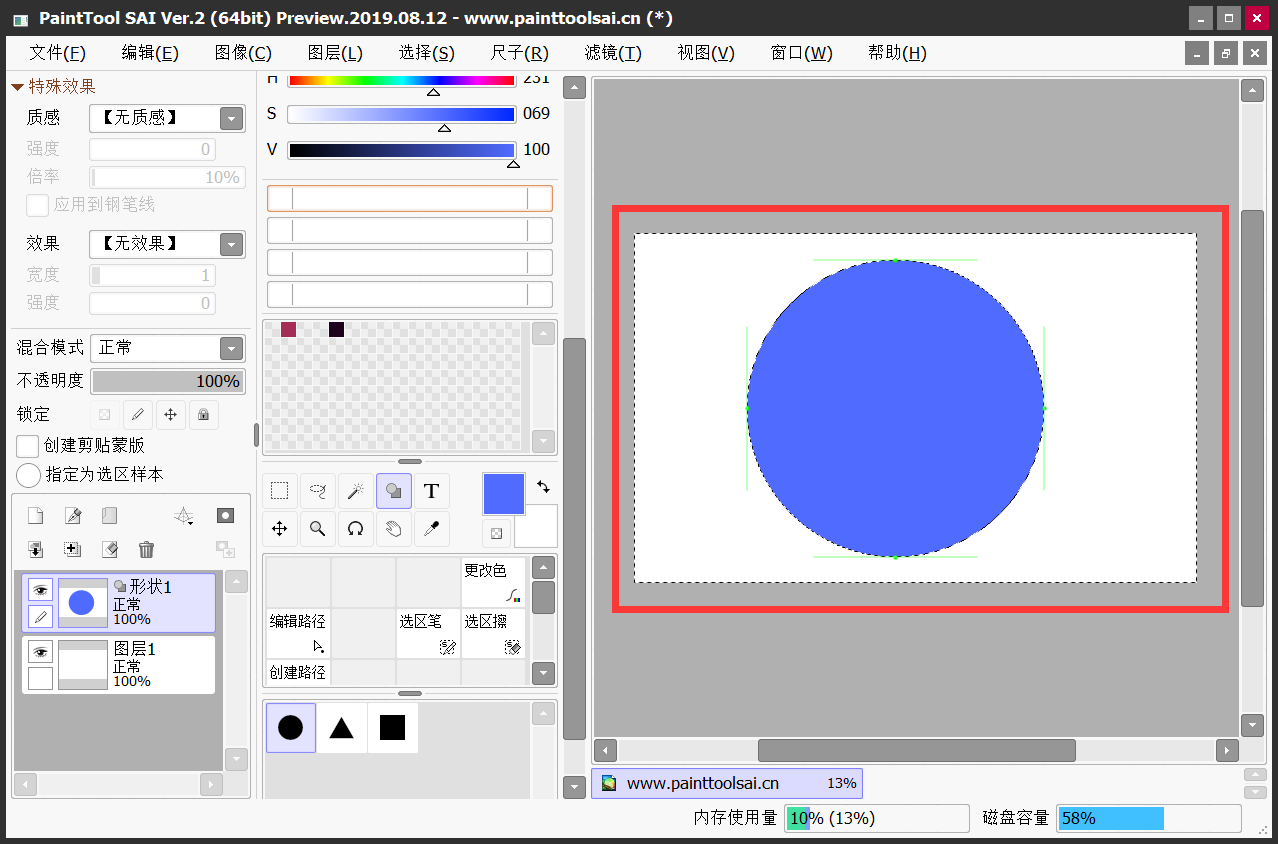Open the 滤镜(T) menu
1278x844 pixels.
(613, 54)
